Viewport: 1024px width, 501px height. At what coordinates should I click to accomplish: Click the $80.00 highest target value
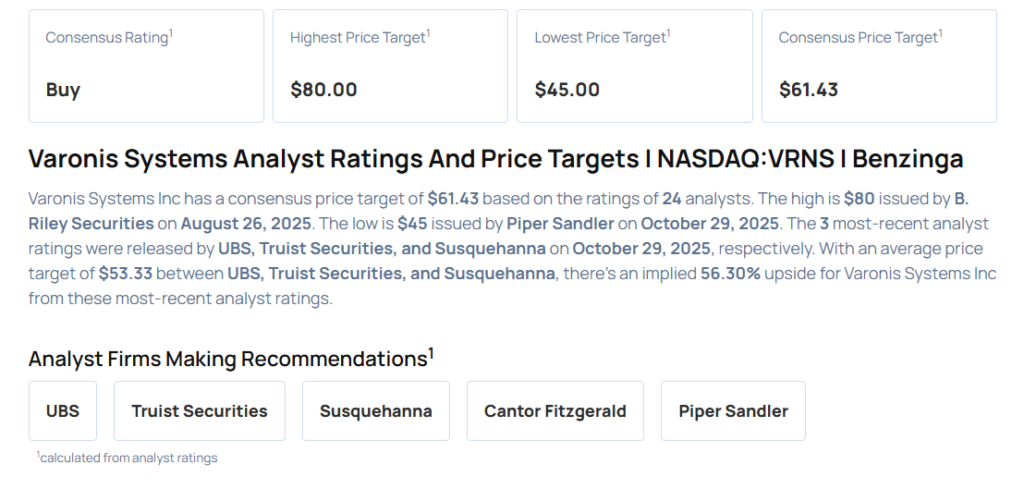click(x=324, y=90)
